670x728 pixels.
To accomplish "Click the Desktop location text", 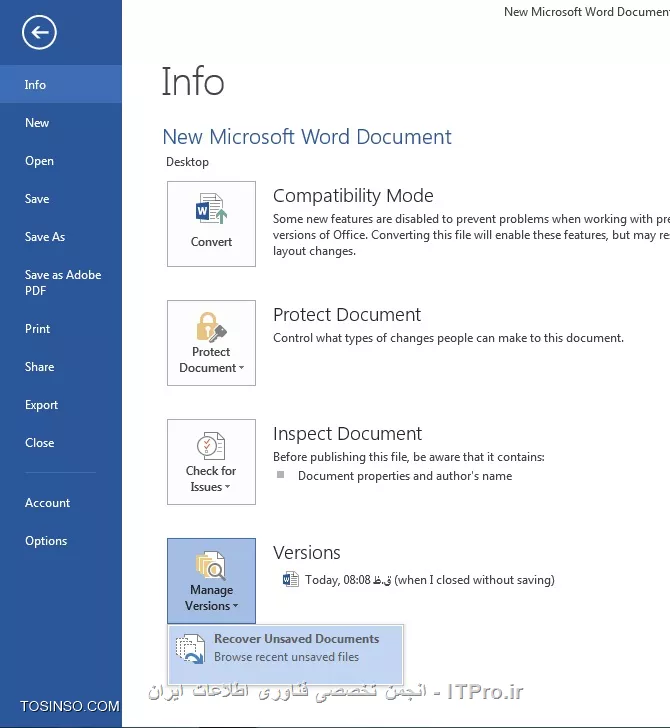I will 188,162.
